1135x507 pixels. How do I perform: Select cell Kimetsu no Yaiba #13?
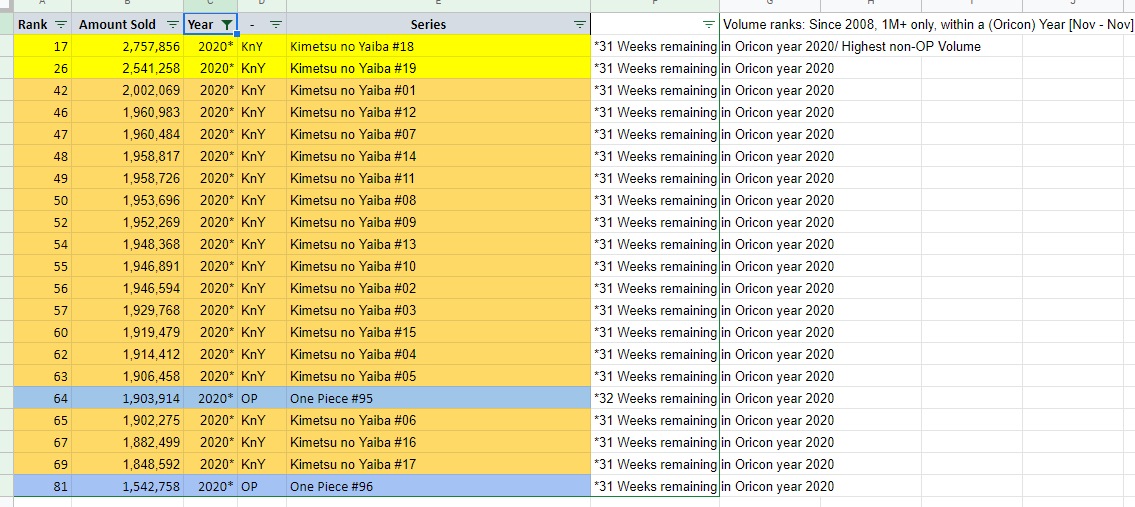click(438, 244)
